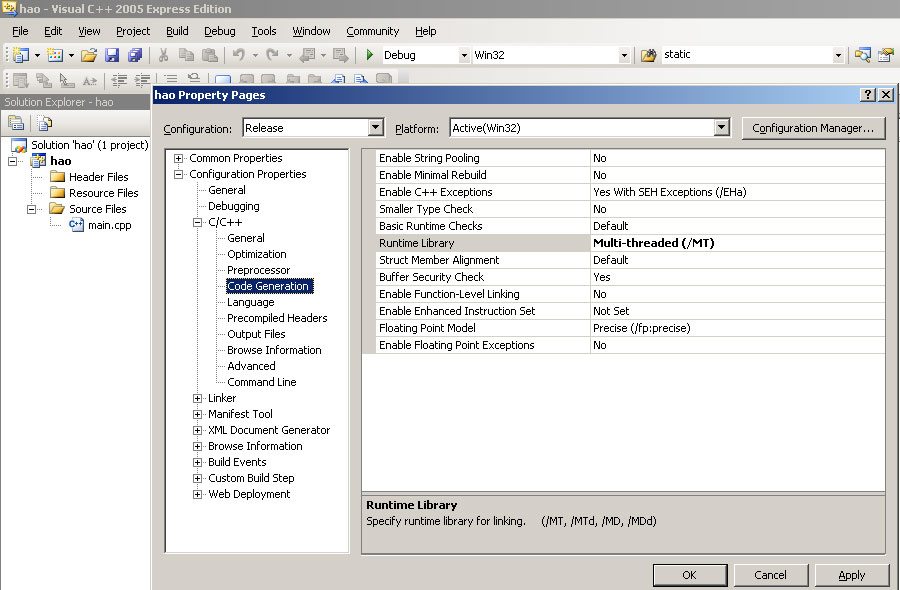Open the Community menu
Image resolution: width=900 pixels, height=590 pixels.
[373, 31]
